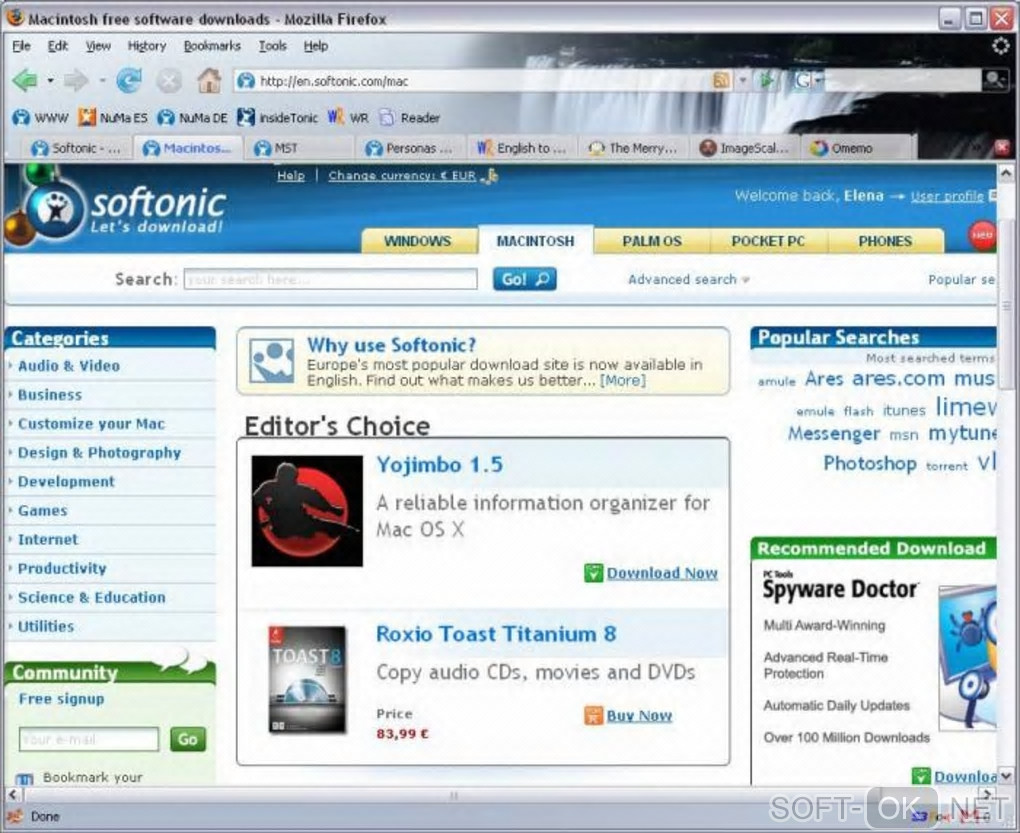Select the PALM OS platform tab
Image resolution: width=1020 pixels, height=833 pixels.
(652, 241)
